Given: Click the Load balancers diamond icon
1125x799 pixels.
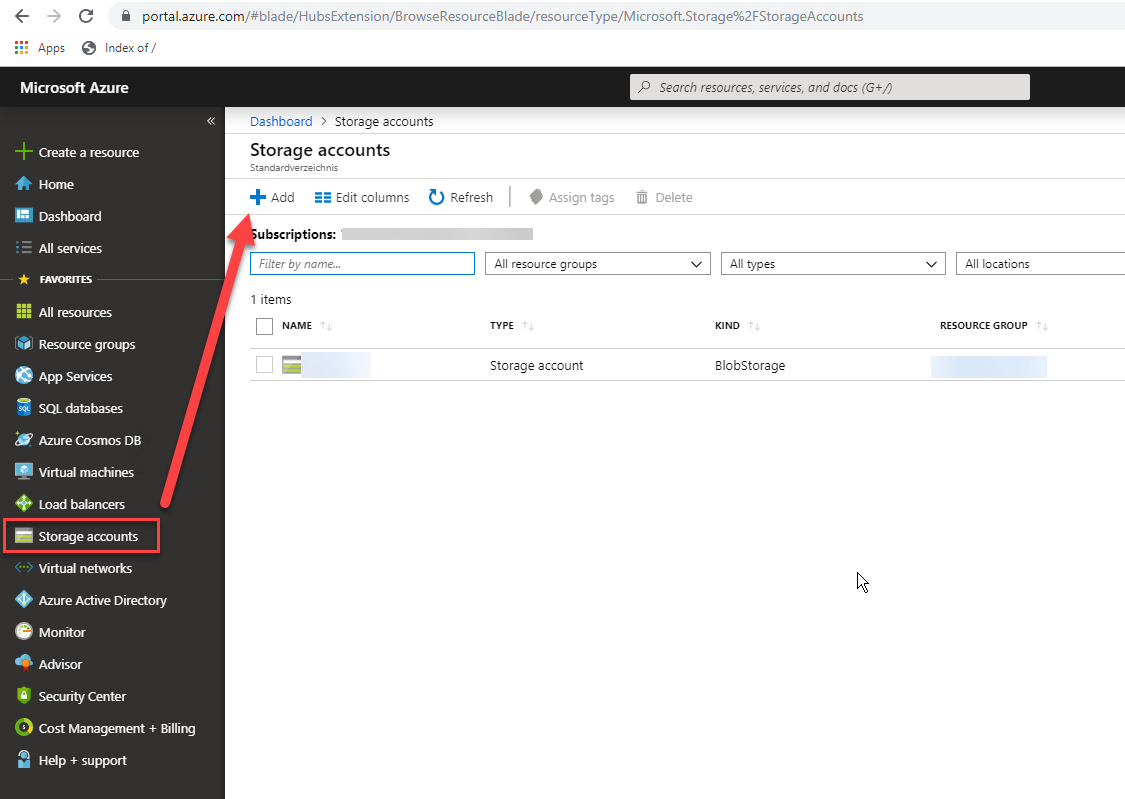Looking at the screenshot, I should (x=24, y=503).
